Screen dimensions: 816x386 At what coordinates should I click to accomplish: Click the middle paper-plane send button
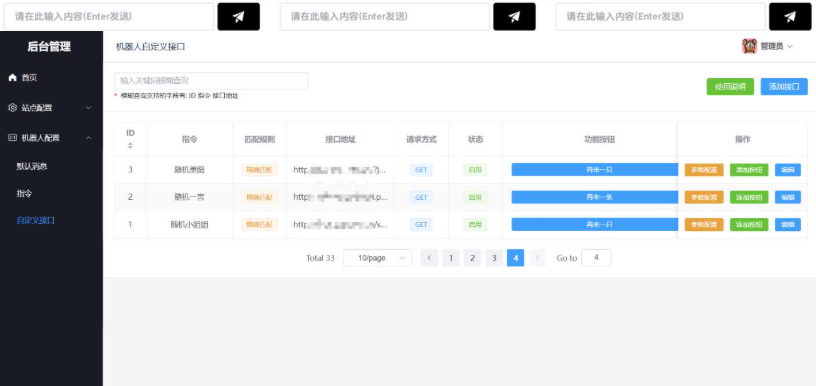[514, 17]
